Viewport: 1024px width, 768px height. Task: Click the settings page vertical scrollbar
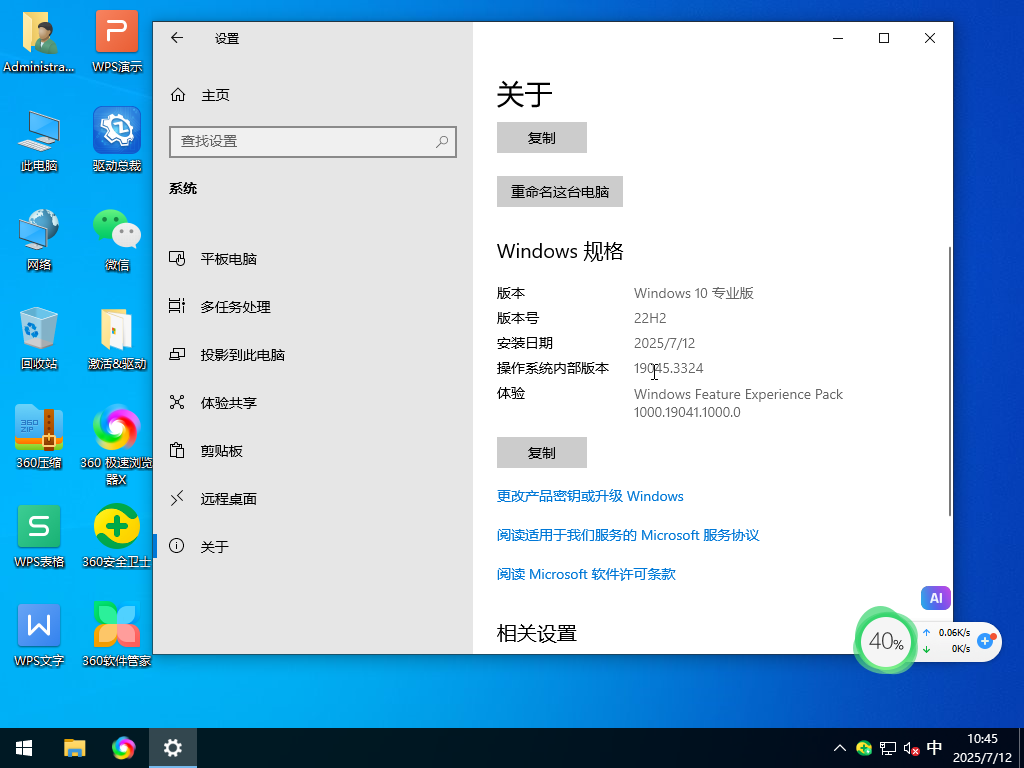coord(949,382)
